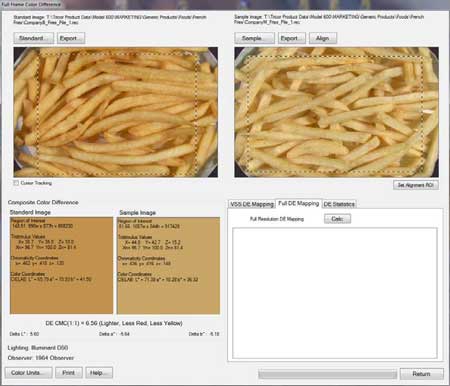Open the DE Statistics tab

[x=339, y=204]
